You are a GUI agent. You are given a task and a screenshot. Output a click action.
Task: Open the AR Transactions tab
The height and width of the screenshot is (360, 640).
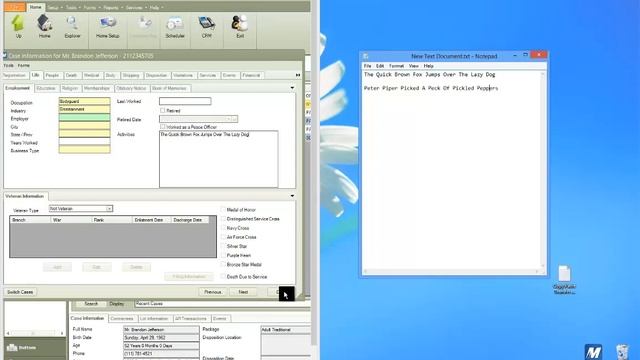[x=191, y=318]
